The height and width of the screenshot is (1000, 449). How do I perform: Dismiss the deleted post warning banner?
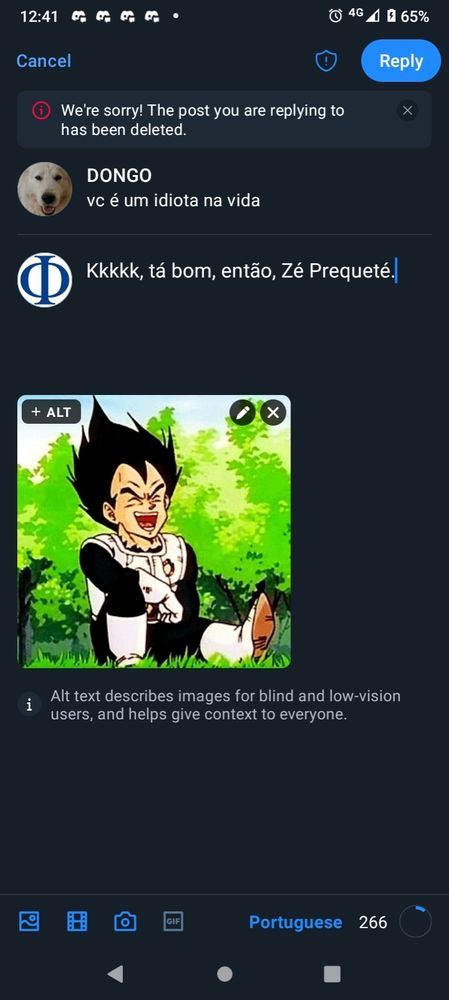click(x=408, y=111)
